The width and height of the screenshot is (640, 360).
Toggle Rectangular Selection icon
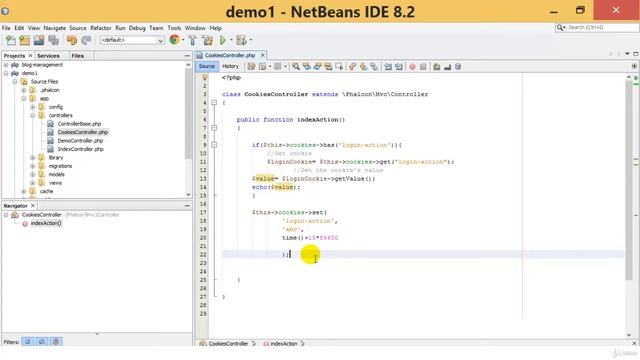click(339, 67)
